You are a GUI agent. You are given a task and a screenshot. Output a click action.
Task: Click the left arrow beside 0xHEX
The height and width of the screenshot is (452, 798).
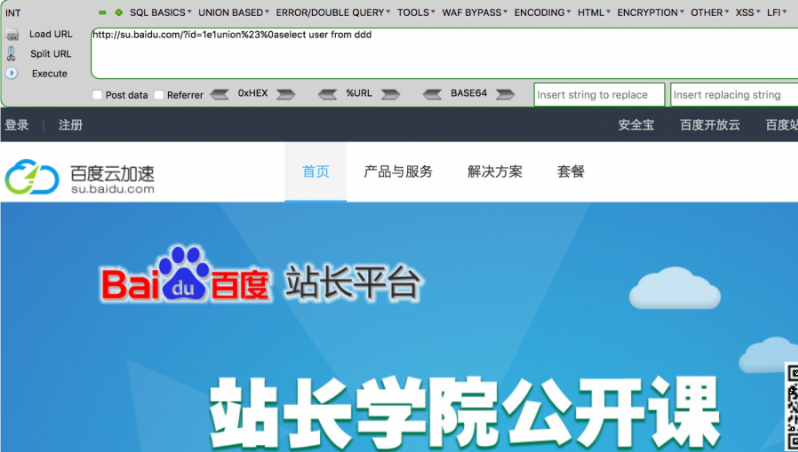point(219,94)
